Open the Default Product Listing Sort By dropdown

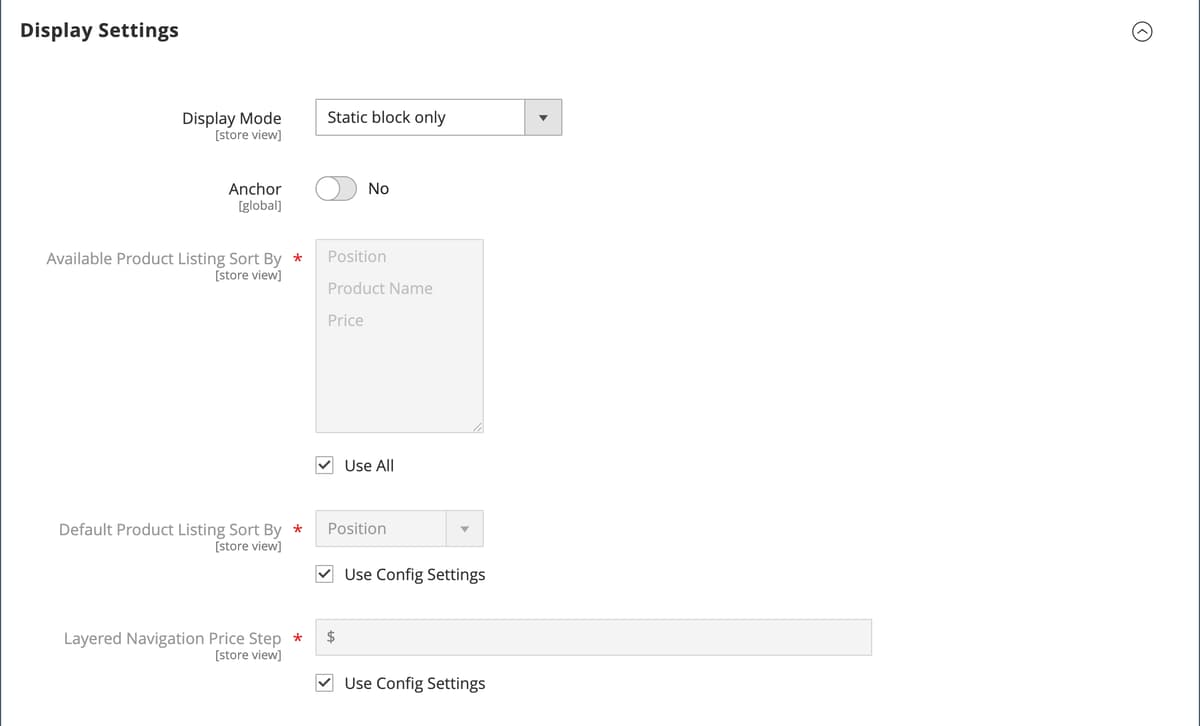(x=380, y=528)
